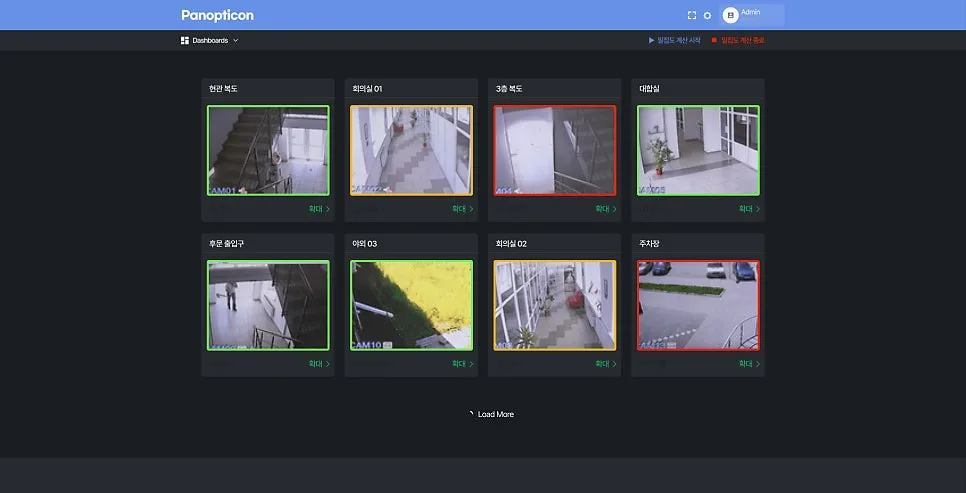Select the 3층 복도 card title

click(509, 89)
